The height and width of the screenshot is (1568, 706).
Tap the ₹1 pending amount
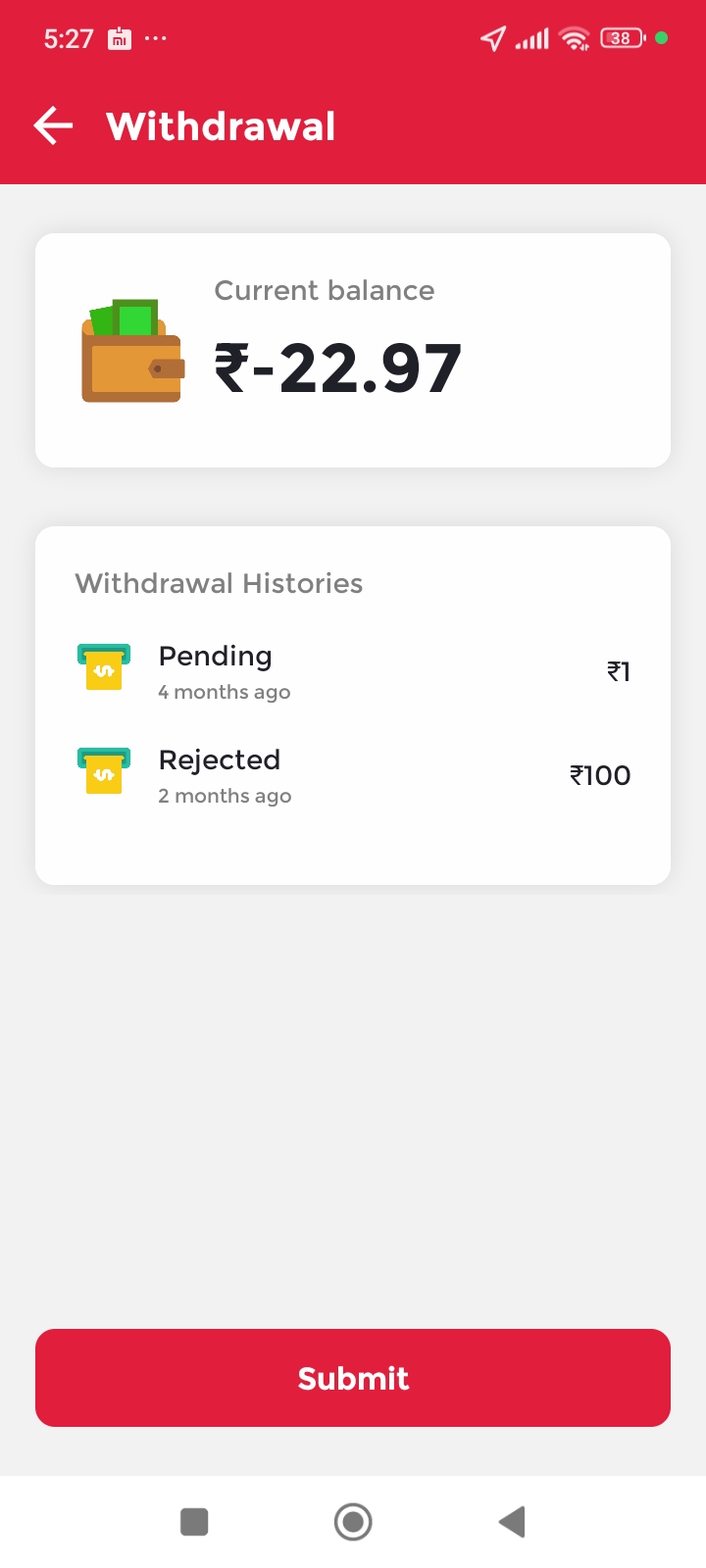619,671
